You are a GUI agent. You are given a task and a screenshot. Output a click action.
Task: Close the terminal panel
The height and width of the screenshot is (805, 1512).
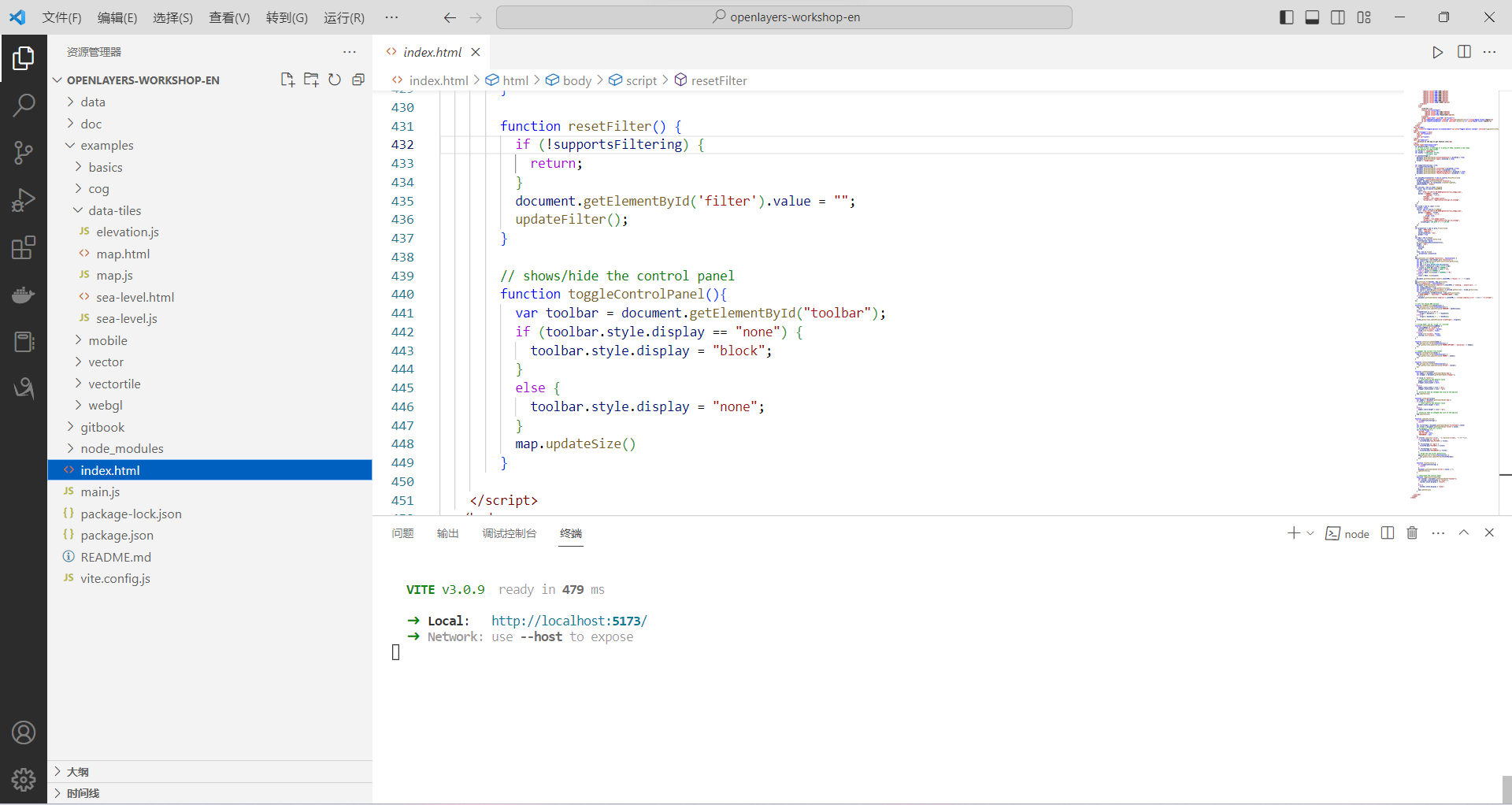tap(1489, 532)
